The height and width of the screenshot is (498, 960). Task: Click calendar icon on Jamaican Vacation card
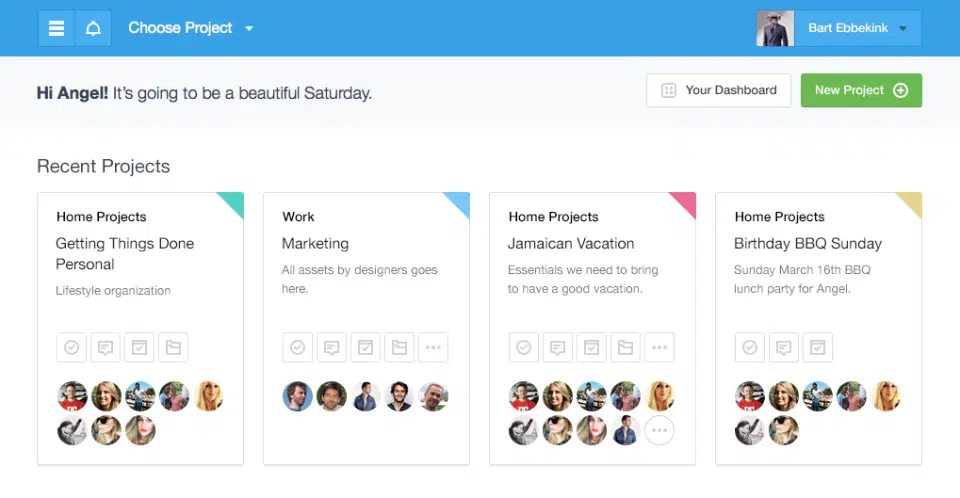click(591, 347)
